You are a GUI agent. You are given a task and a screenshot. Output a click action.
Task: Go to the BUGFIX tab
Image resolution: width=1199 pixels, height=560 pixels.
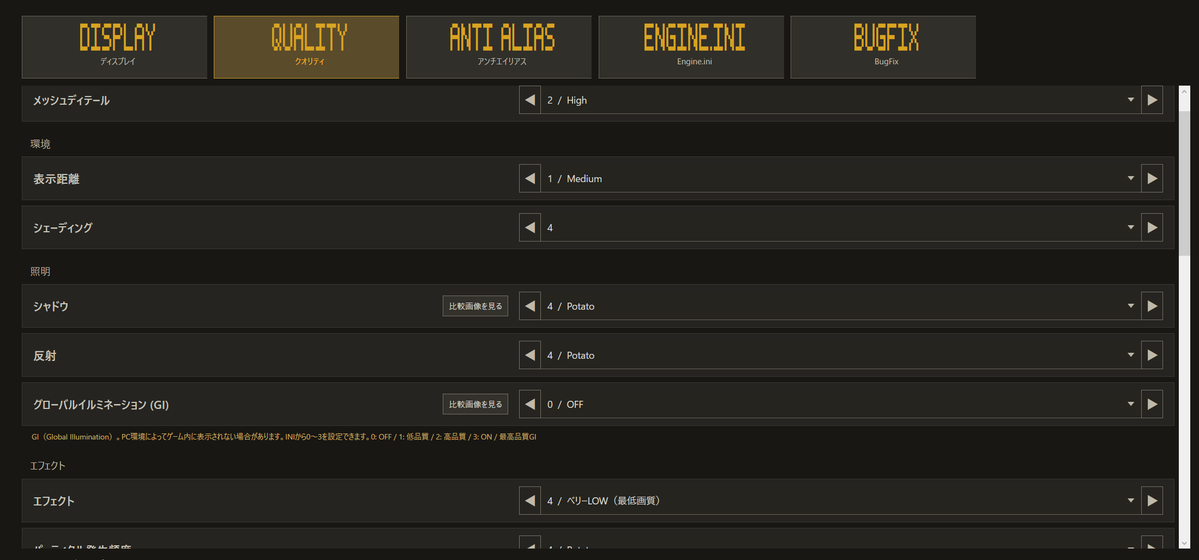pos(883,47)
